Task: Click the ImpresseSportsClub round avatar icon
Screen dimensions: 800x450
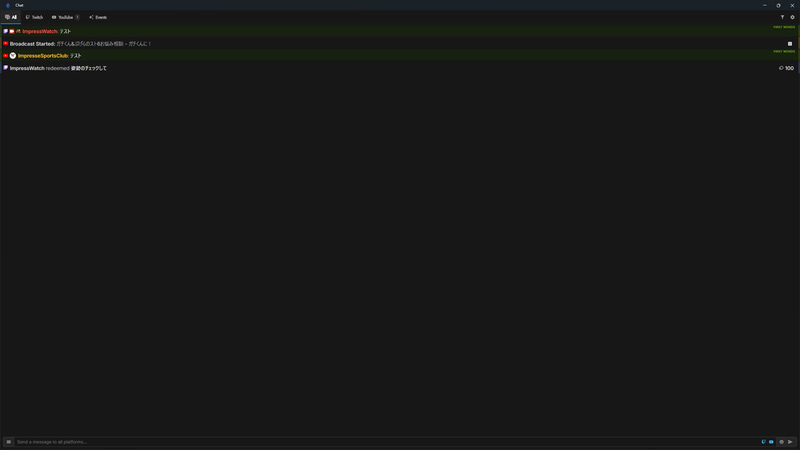Action: 13,56
